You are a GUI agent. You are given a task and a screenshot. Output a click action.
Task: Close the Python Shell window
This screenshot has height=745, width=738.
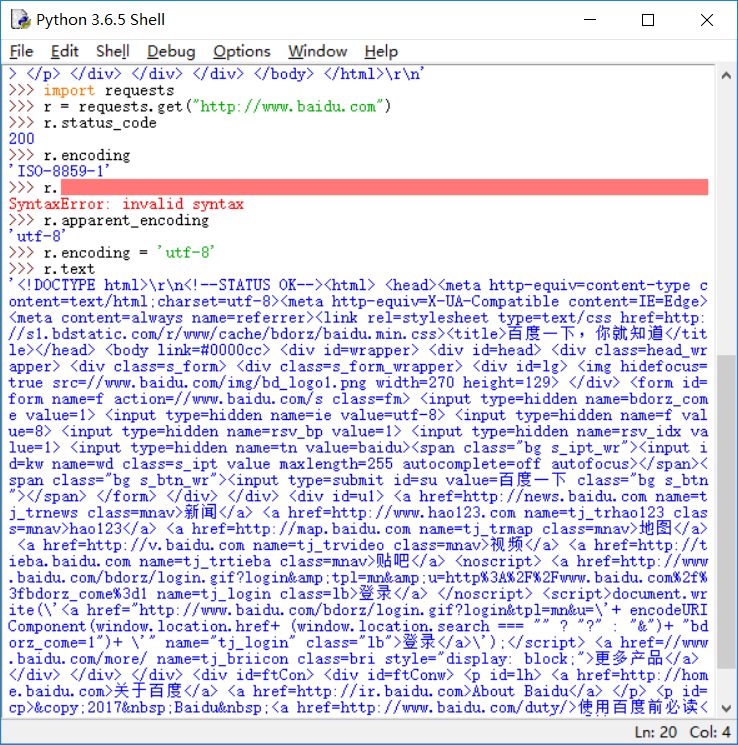(707, 20)
